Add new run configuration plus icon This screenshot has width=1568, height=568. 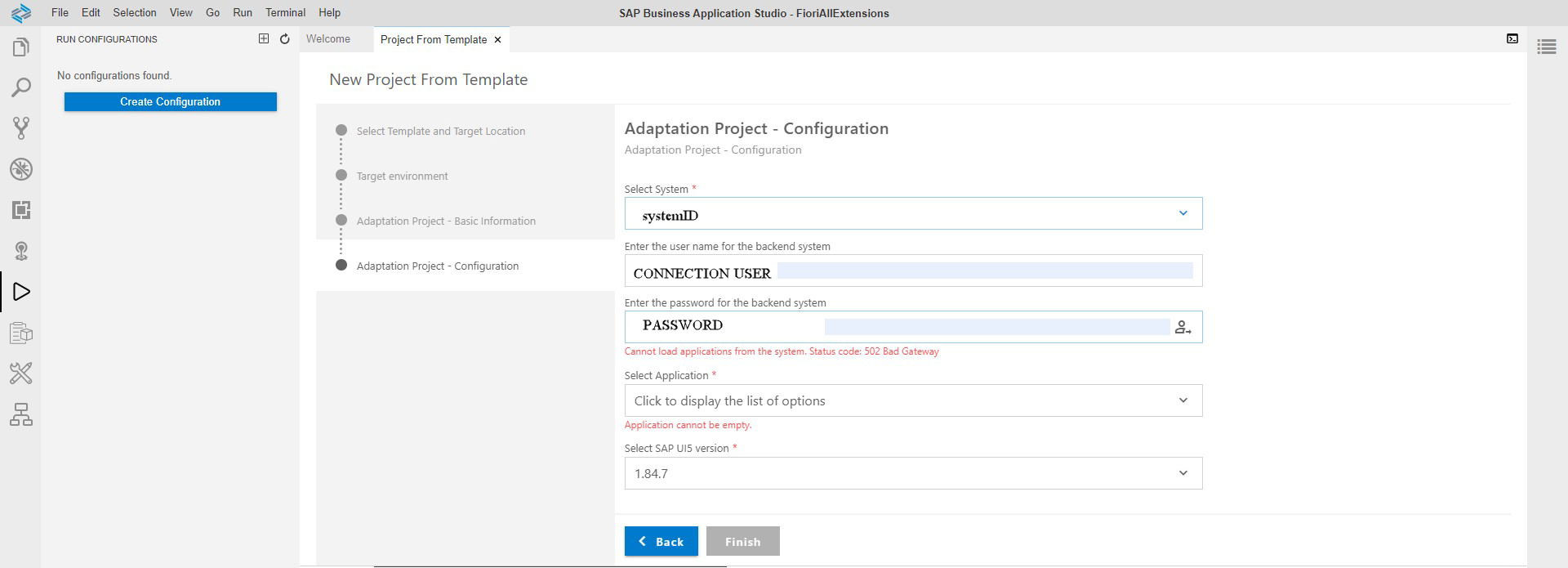264,38
